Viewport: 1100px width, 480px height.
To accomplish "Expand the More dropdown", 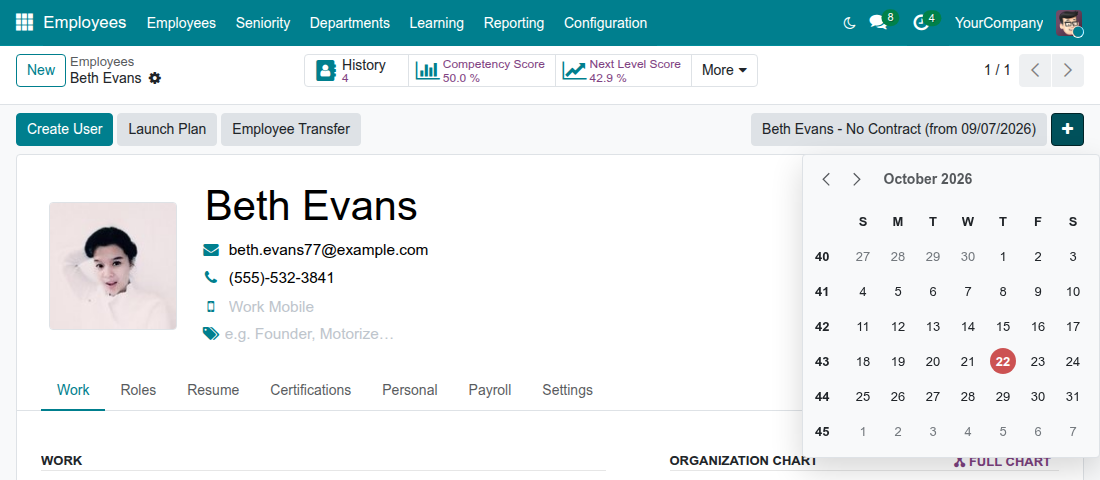I will coord(725,70).
